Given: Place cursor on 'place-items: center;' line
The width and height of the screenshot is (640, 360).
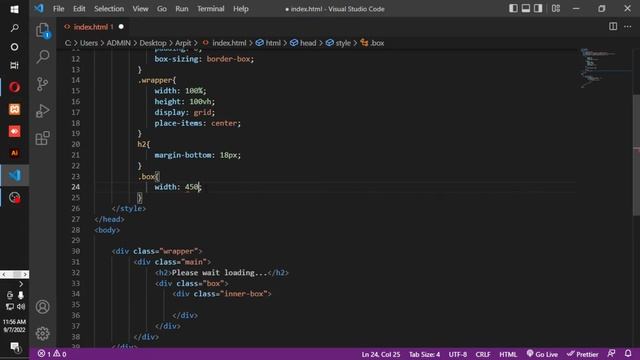Looking at the screenshot, I should pyautogui.click(x=198, y=123).
